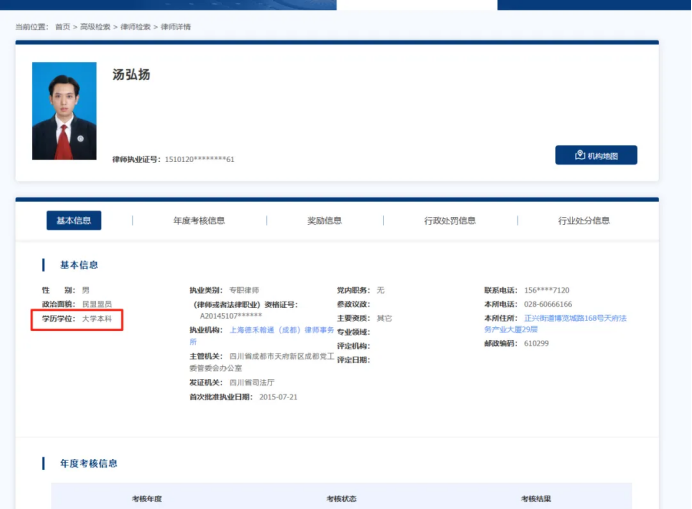This screenshot has width=692, height=509.
Task: Click the lawyer's portrait photo
Action: [64, 111]
